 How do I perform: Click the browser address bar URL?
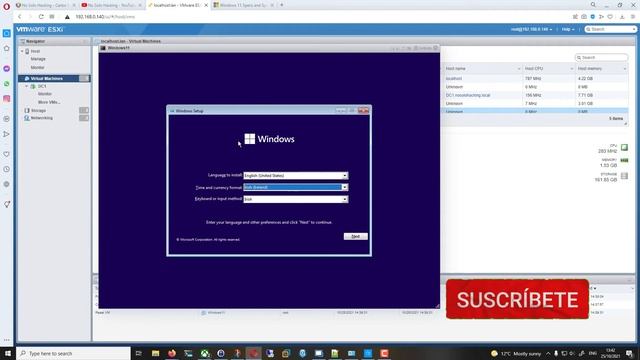105,17
